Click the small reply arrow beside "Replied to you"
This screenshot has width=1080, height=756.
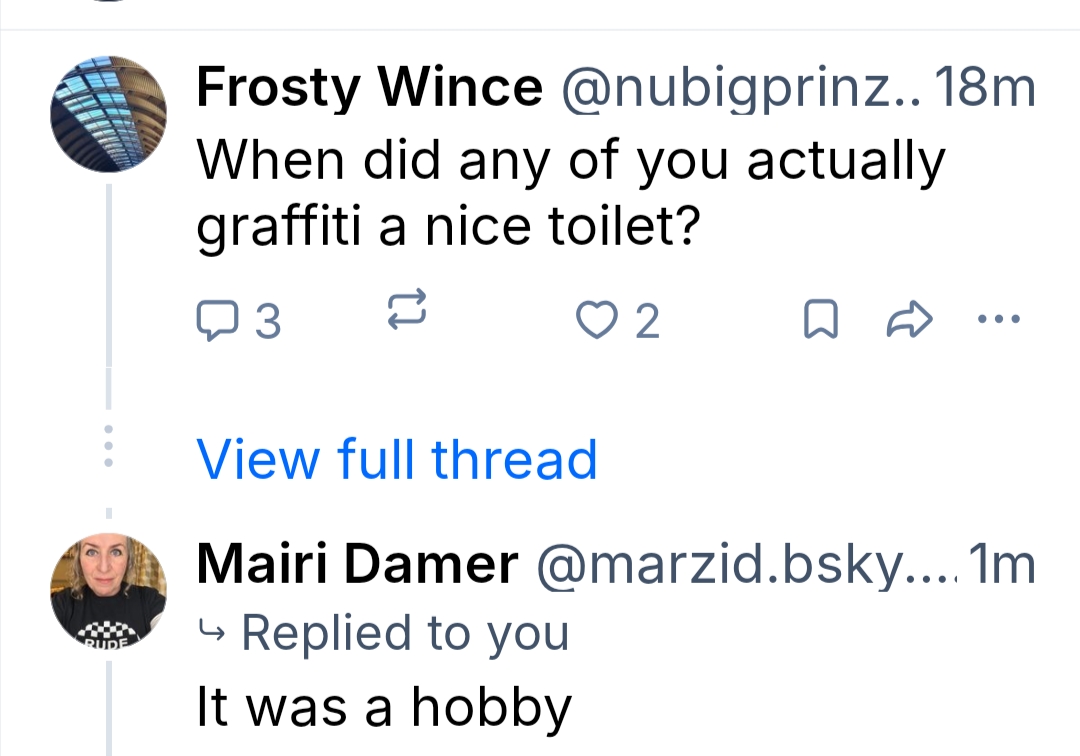coord(212,633)
